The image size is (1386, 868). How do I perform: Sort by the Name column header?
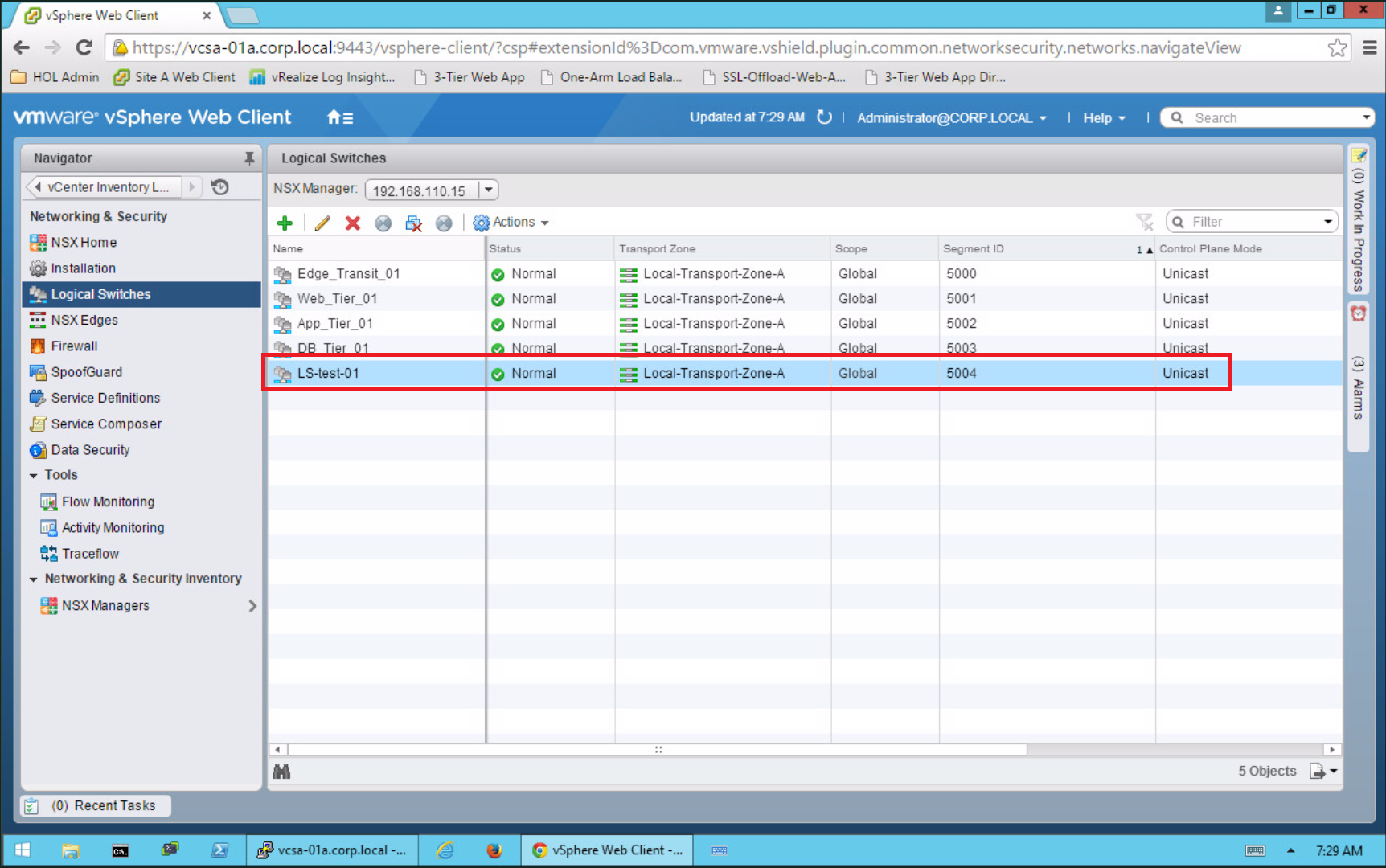click(376, 249)
